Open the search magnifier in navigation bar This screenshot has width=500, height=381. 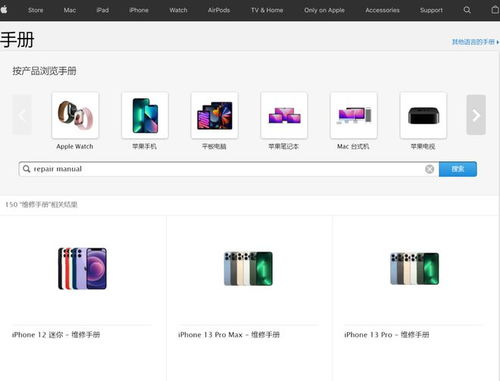(x=467, y=10)
